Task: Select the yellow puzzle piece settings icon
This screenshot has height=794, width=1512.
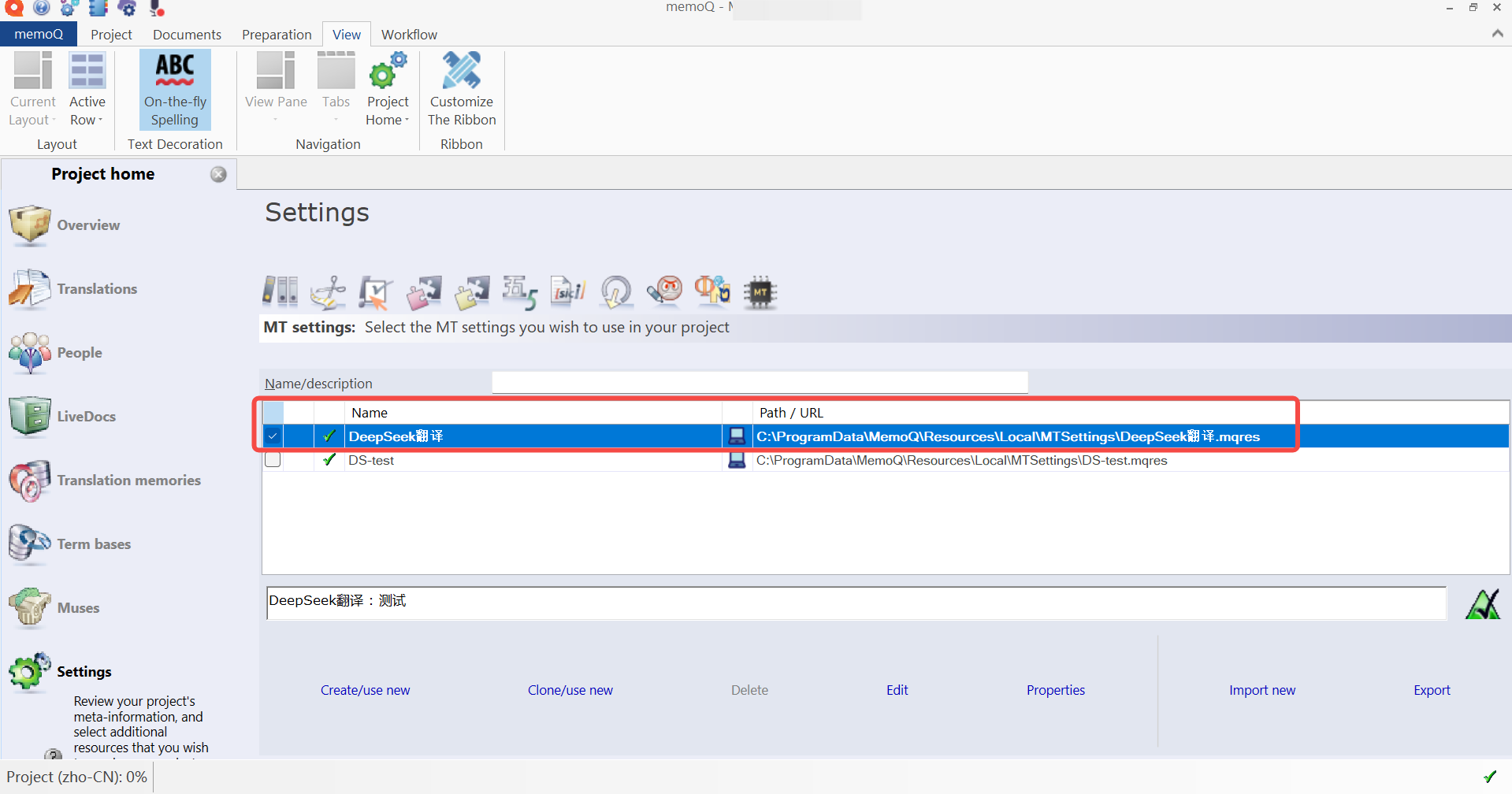Action: point(472,291)
